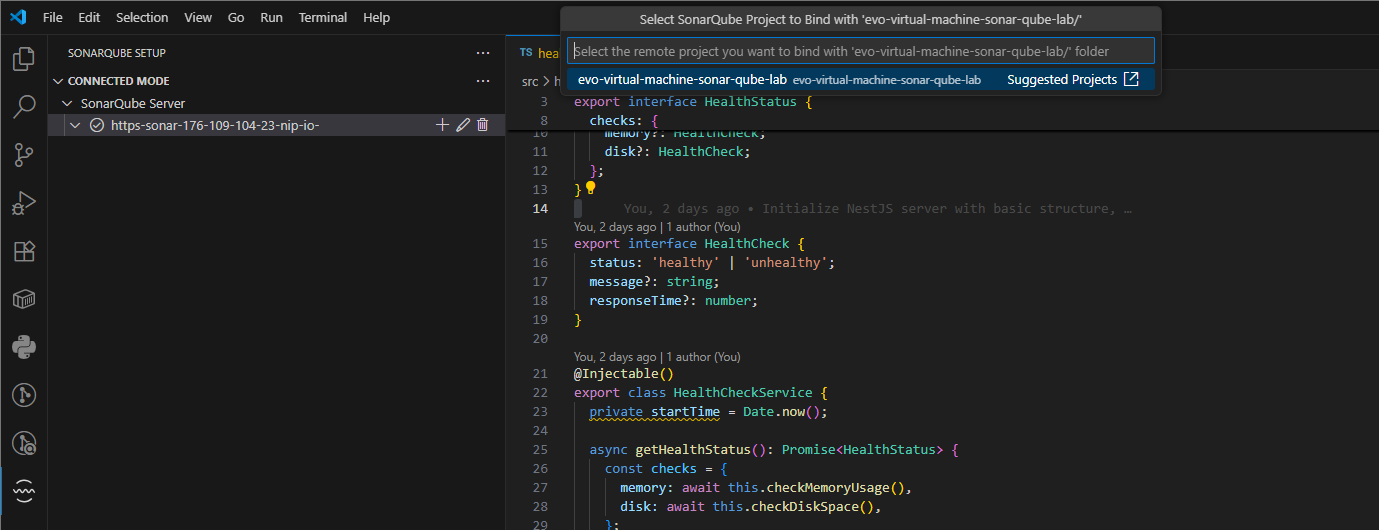Click the src breadcrumb segment
Image resolution: width=1379 pixels, height=530 pixels.
click(x=530, y=81)
